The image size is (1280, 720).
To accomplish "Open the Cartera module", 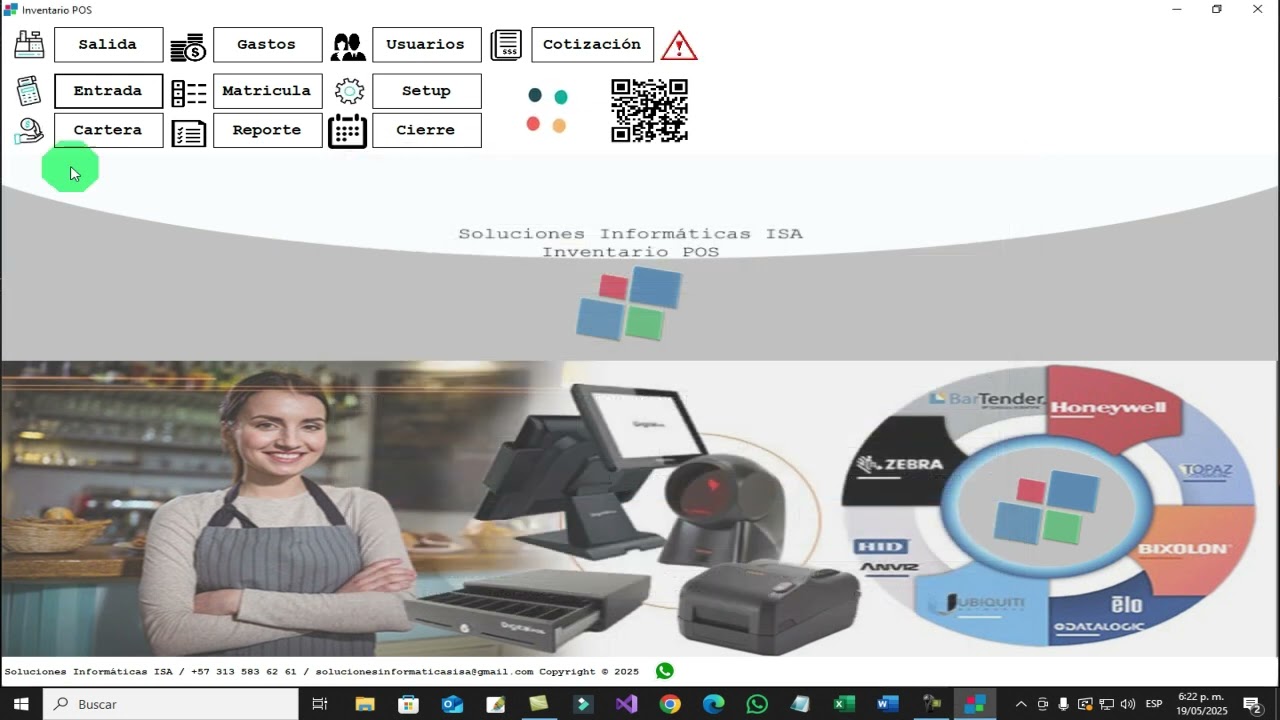I will coord(108,130).
